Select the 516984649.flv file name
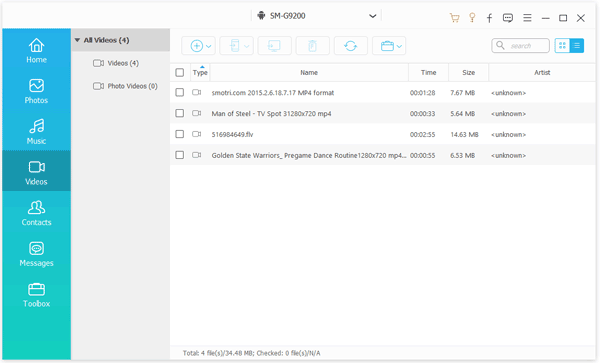600x363 pixels. tap(232, 134)
